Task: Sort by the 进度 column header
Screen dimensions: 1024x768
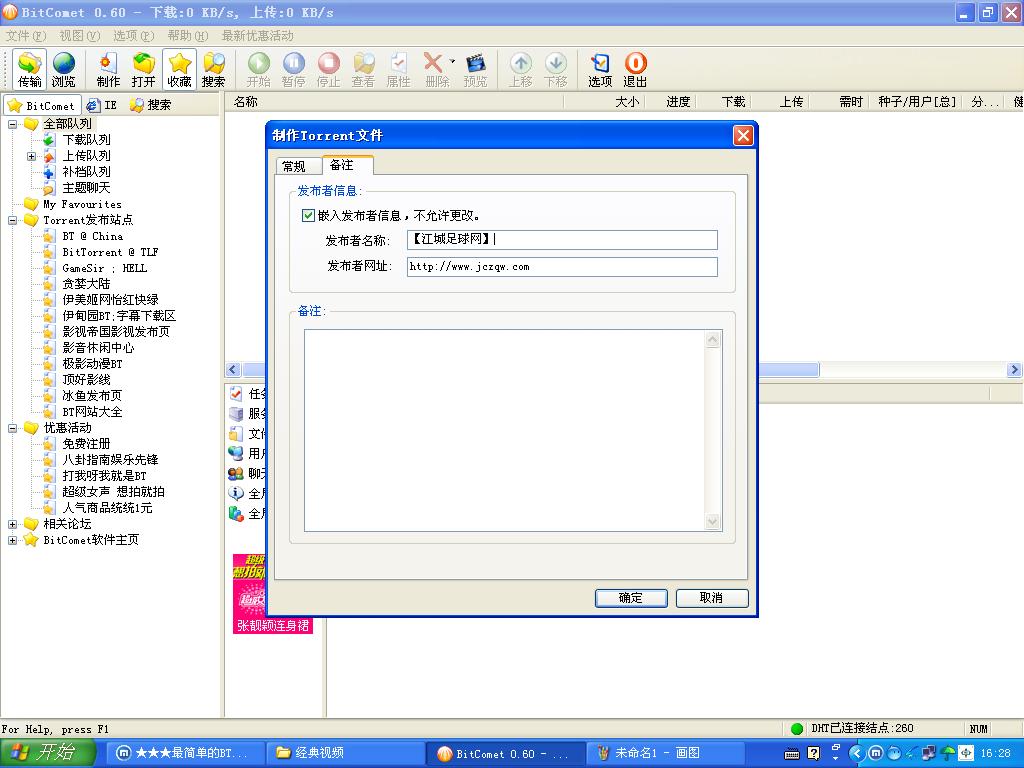Action: click(x=678, y=102)
